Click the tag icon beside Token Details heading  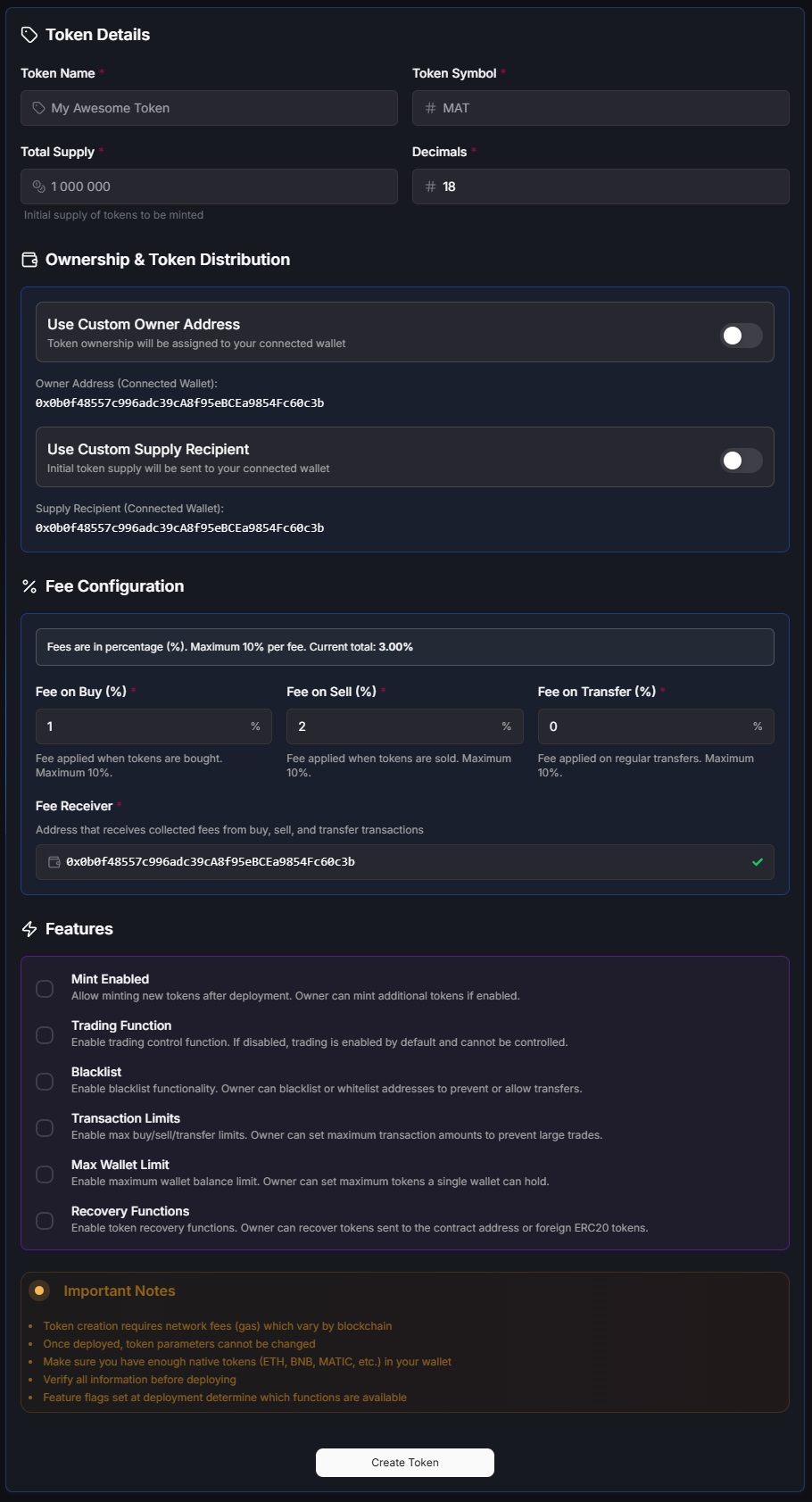[x=29, y=35]
